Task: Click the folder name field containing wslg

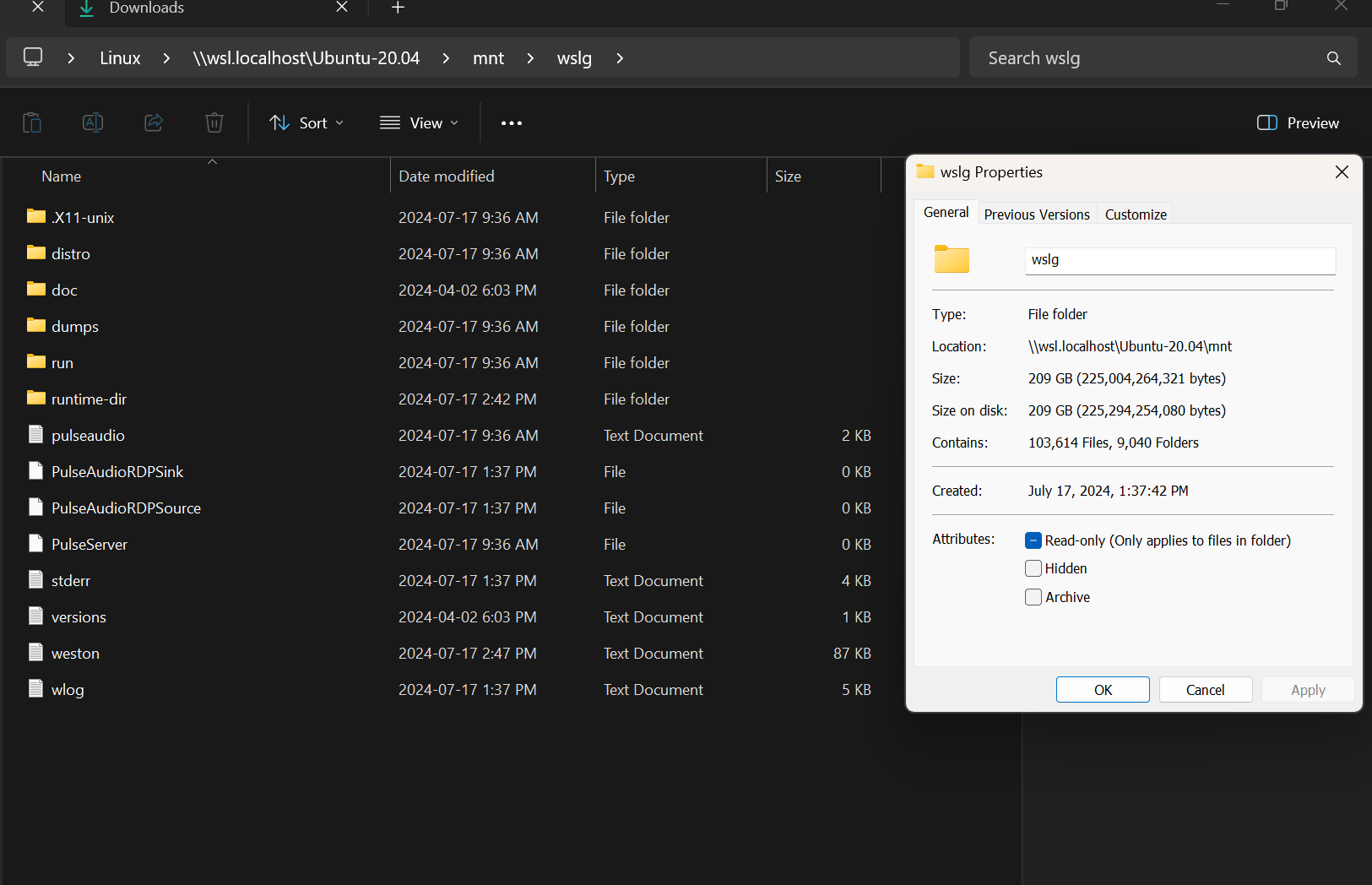Action: coord(1179,260)
